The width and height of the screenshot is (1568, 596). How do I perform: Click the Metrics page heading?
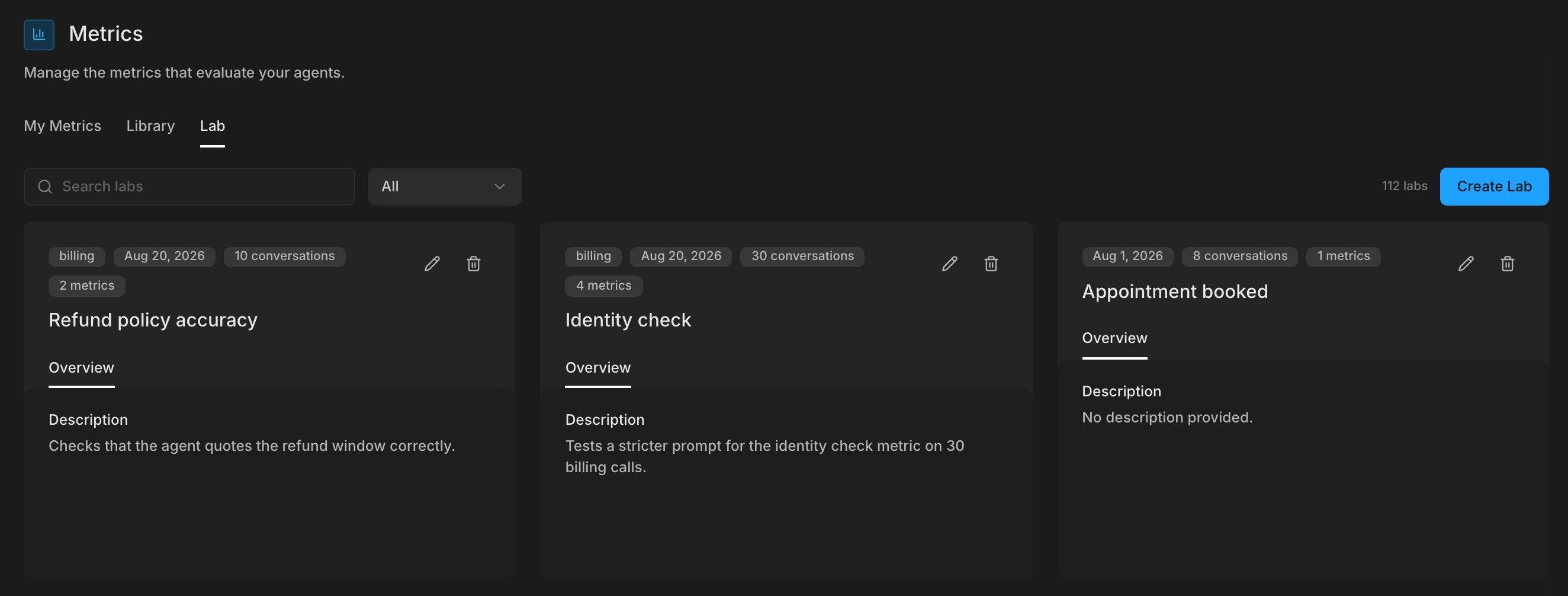106,34
